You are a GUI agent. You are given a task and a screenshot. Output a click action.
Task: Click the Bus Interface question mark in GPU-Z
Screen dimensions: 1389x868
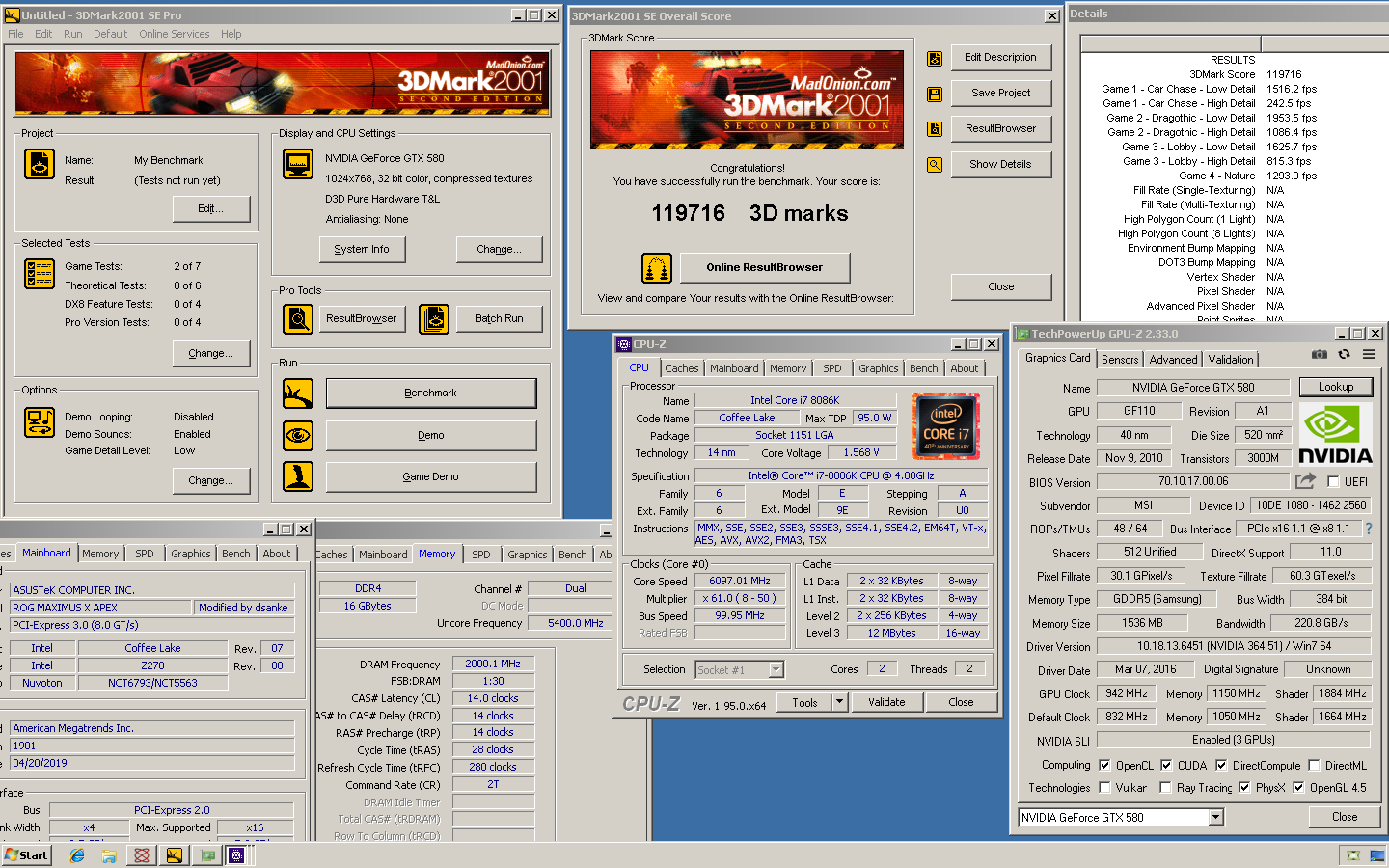pyautogui.click(x=1368, y=529)
